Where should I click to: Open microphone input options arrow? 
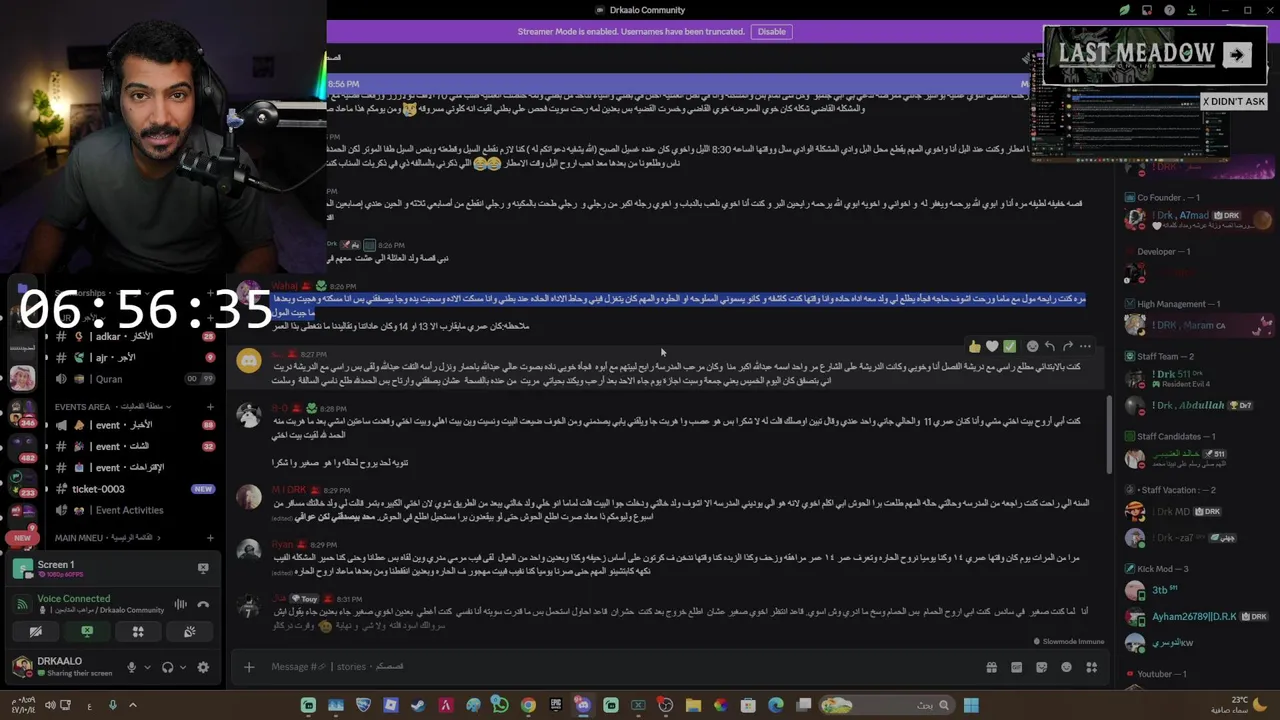tap(147, 667)
